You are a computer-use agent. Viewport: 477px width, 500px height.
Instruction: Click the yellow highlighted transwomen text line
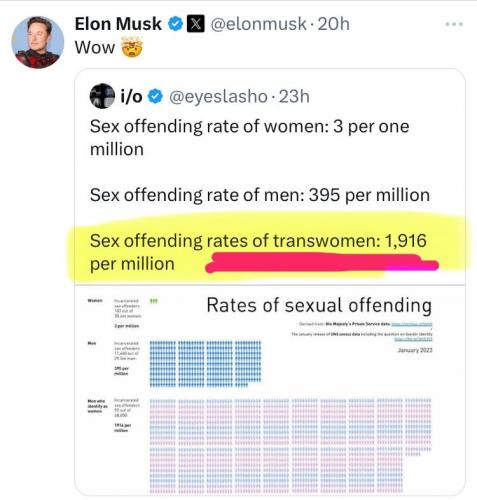point(258,241)
